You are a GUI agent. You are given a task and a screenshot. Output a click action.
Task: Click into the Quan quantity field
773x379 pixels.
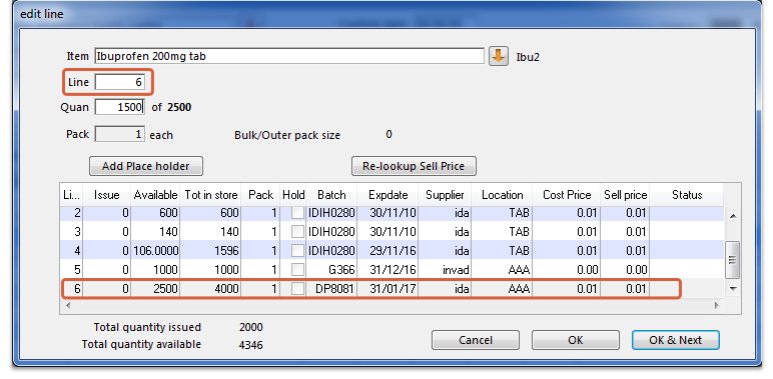[120, 107]
